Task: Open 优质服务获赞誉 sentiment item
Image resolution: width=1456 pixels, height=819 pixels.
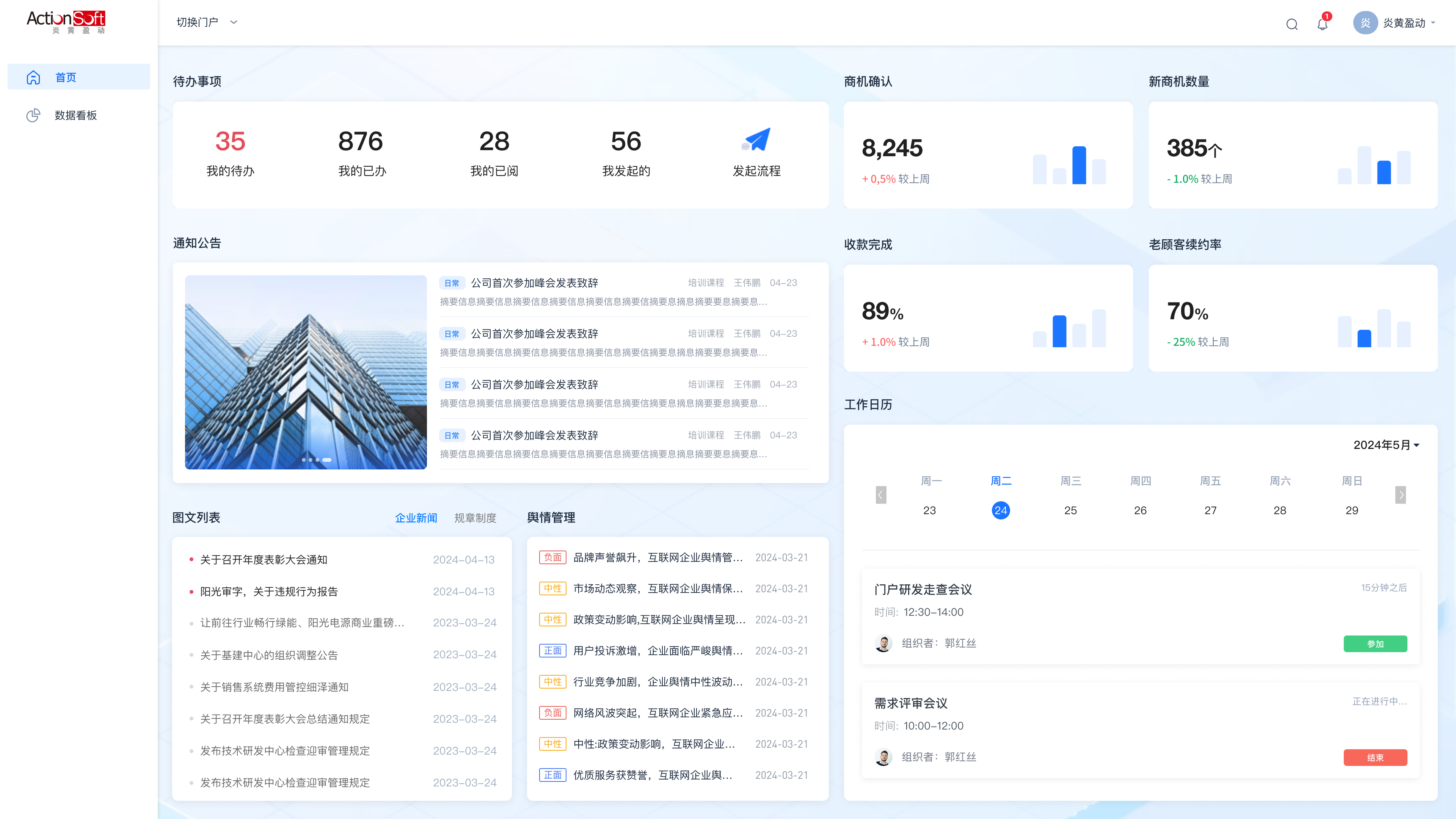Action: (653, 775)
